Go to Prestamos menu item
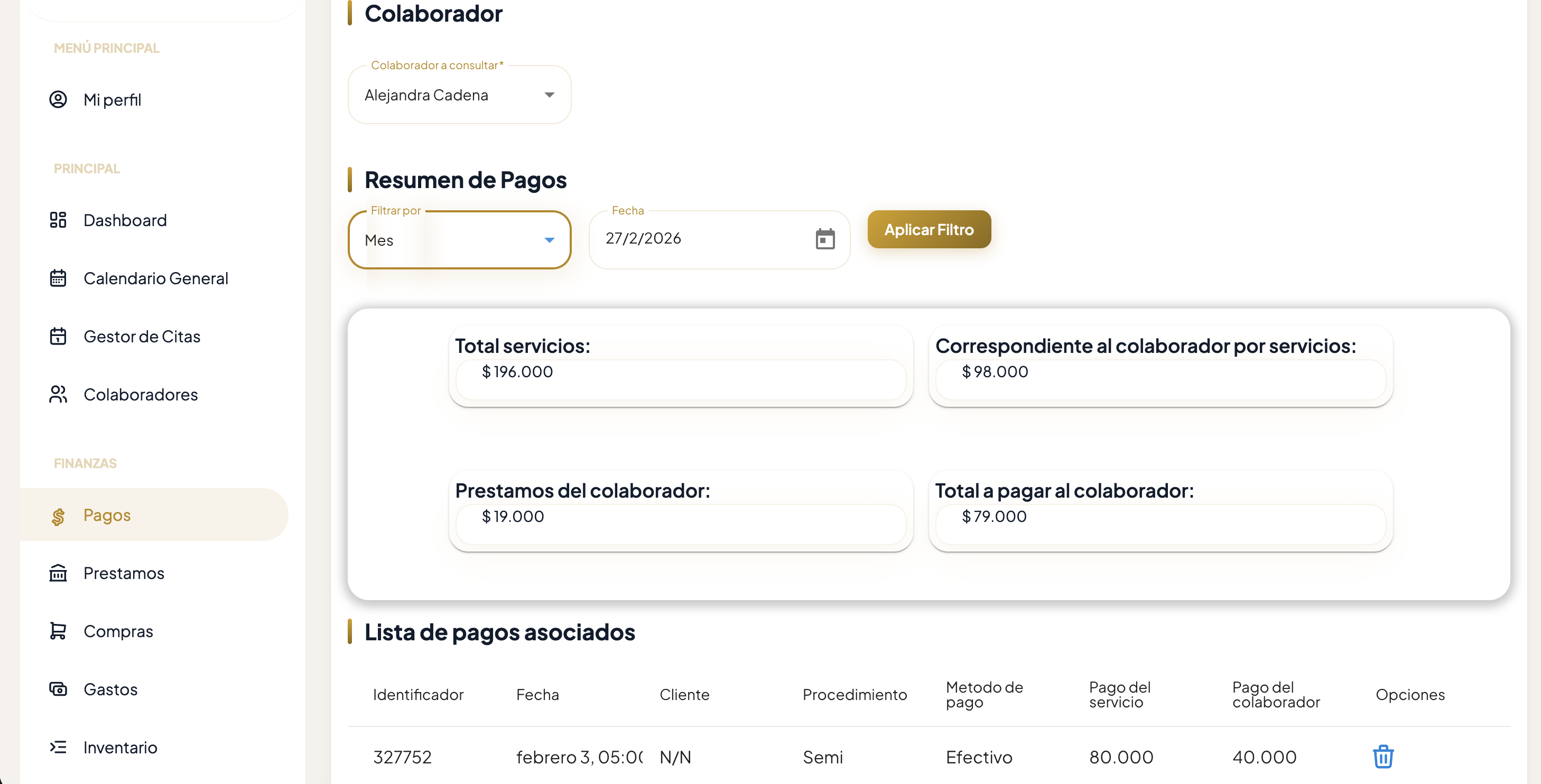Viewport: 1541px width, 784px height. [124, 573]
